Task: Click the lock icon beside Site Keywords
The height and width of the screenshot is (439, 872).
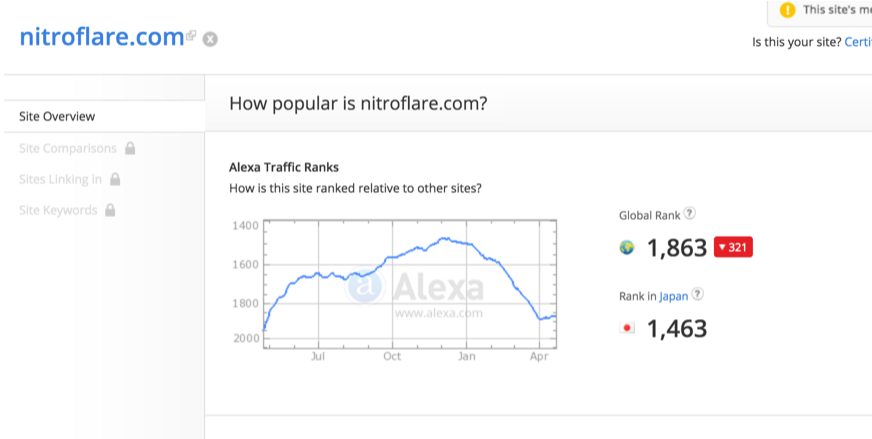Action: [110, 210]
